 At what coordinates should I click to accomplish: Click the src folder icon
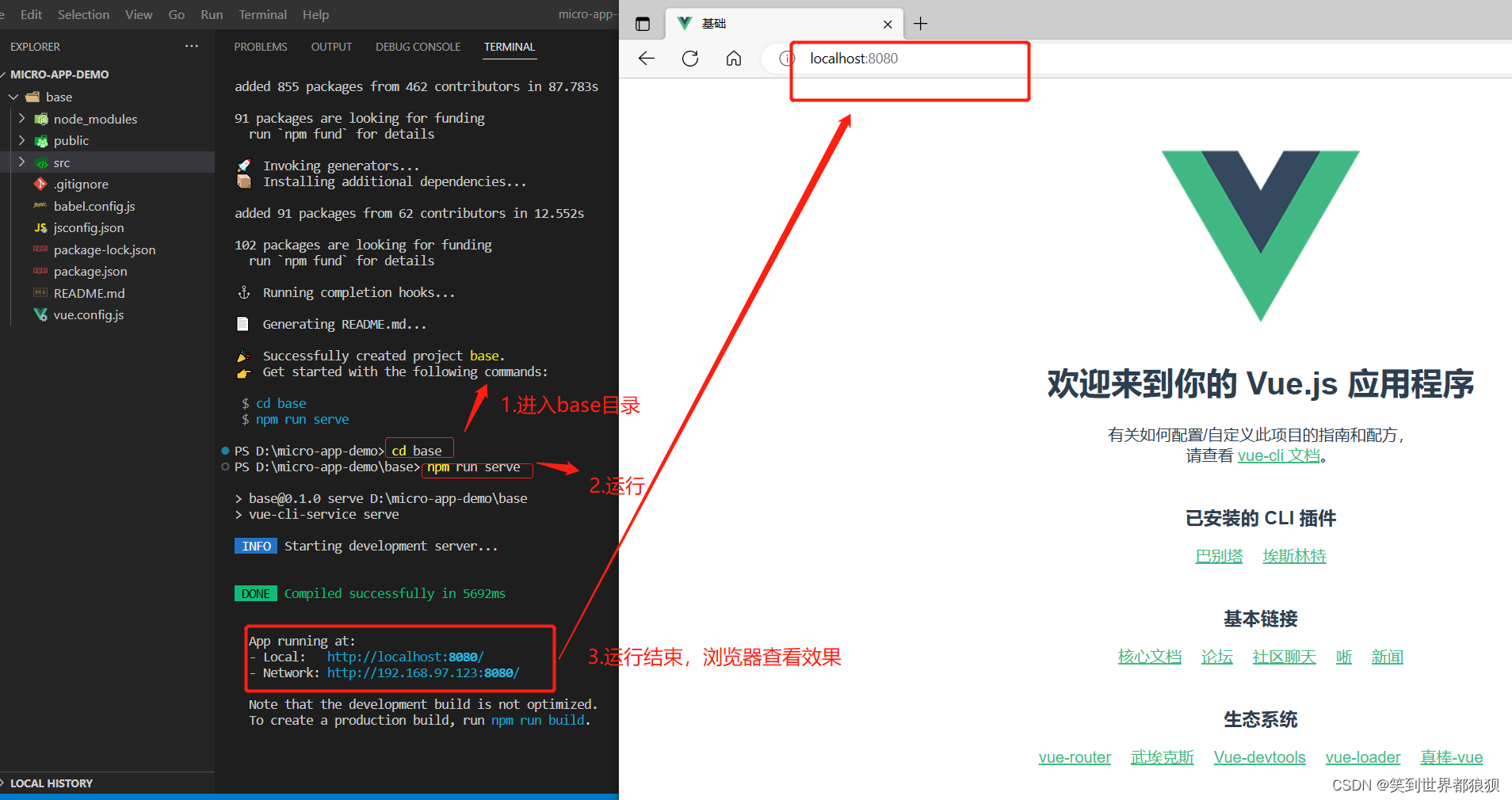[41, 163]
